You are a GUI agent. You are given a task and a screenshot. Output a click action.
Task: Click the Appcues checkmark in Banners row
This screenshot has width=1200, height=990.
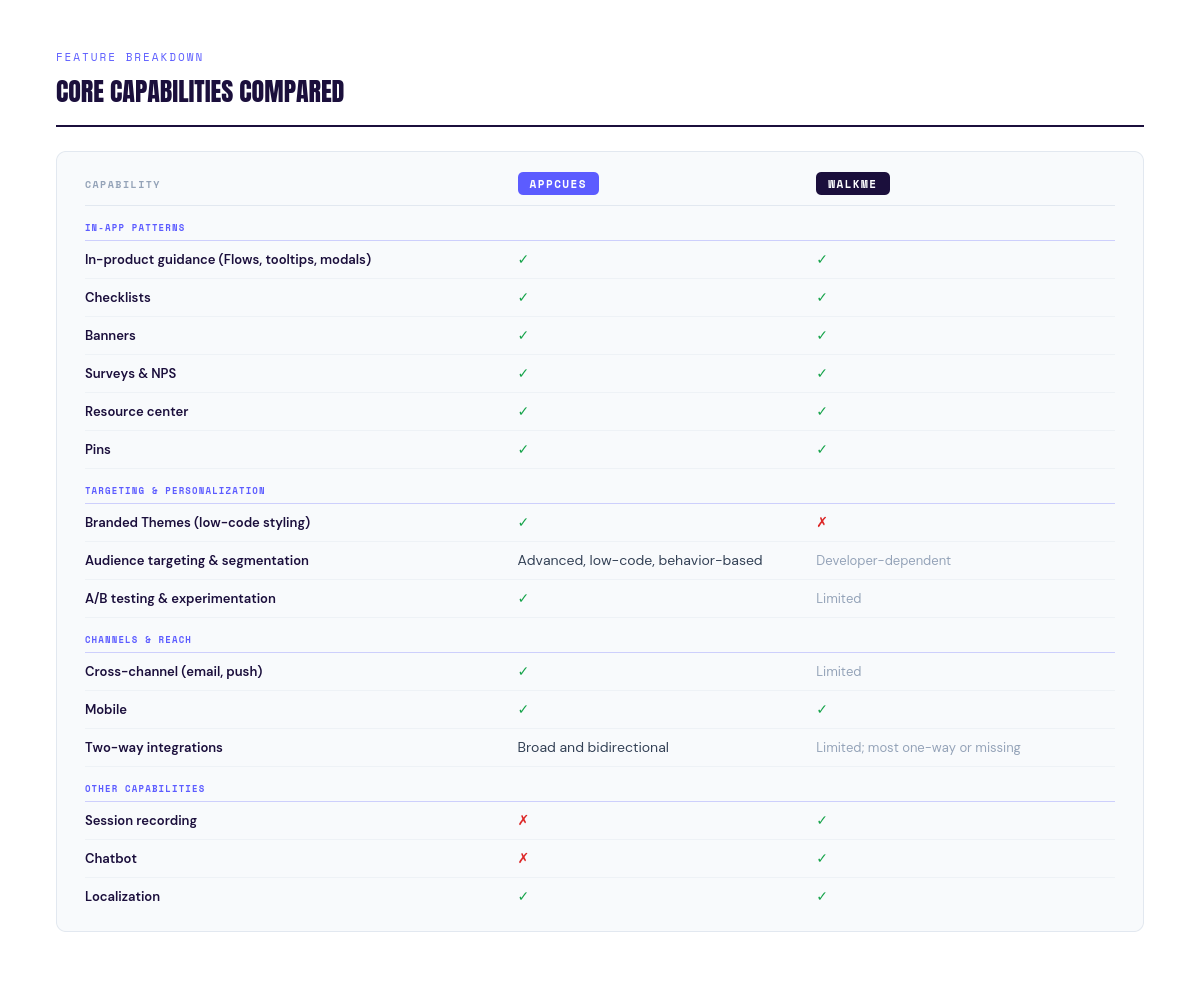(523, 336)
